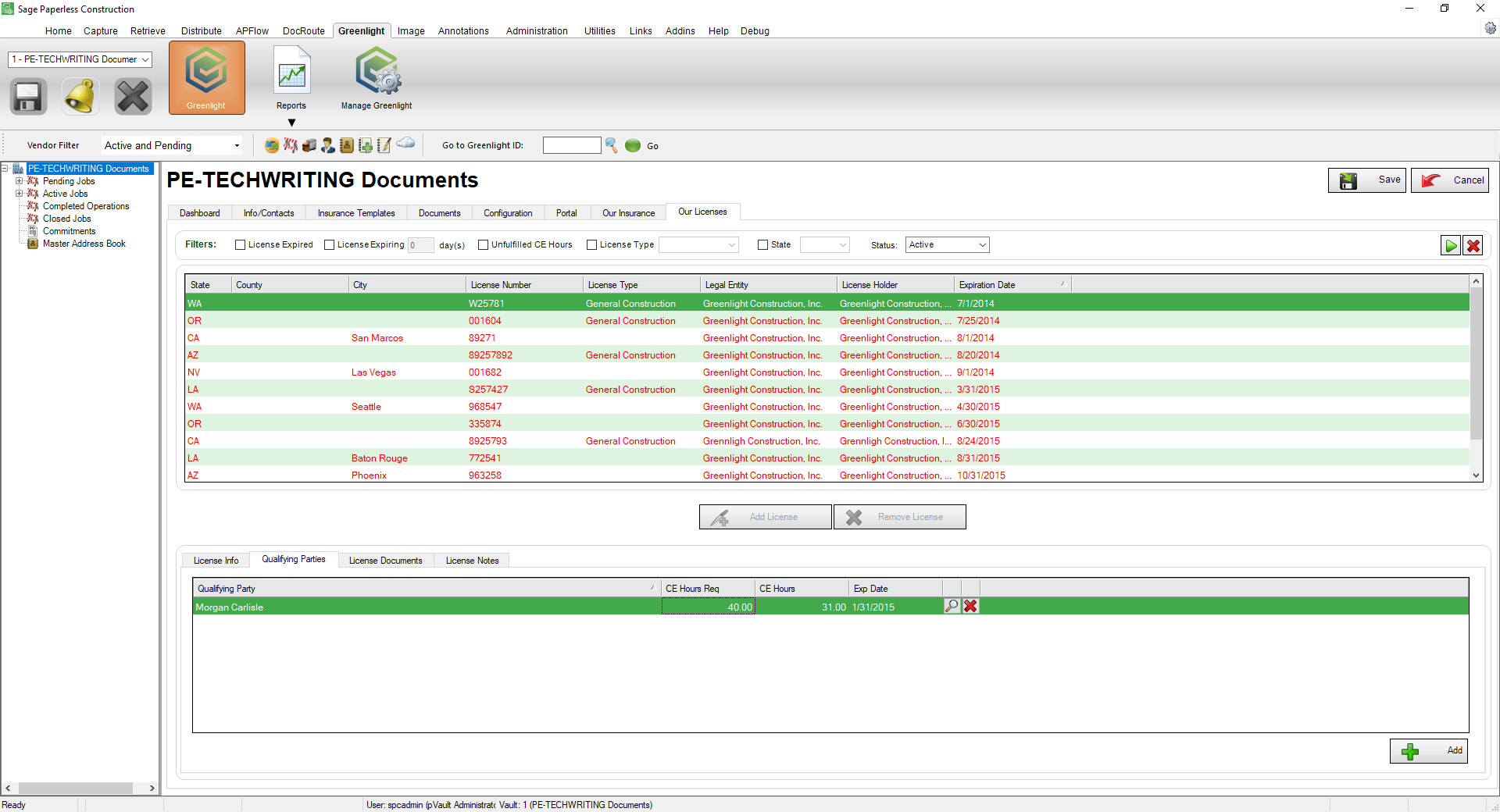Enable the Unfulfilled CE Hours filter
This screenshot has width=1500, height=812.
coord(484,245)
